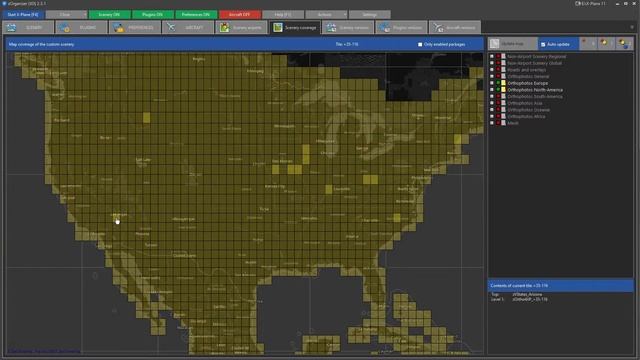Click the red pin icon beside Auto update
This screenshot has height=360, width=640.
[584, 42]
